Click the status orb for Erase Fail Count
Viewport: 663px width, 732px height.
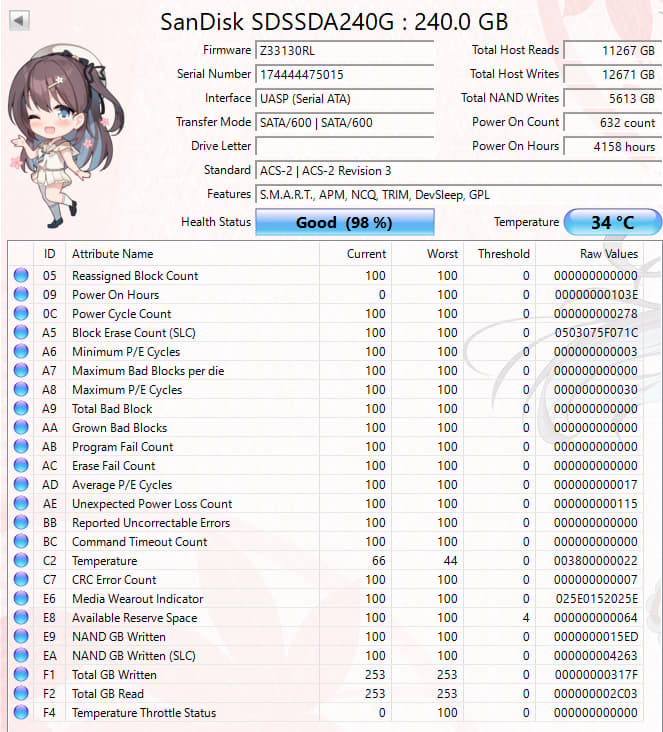[x=21, y=465]
